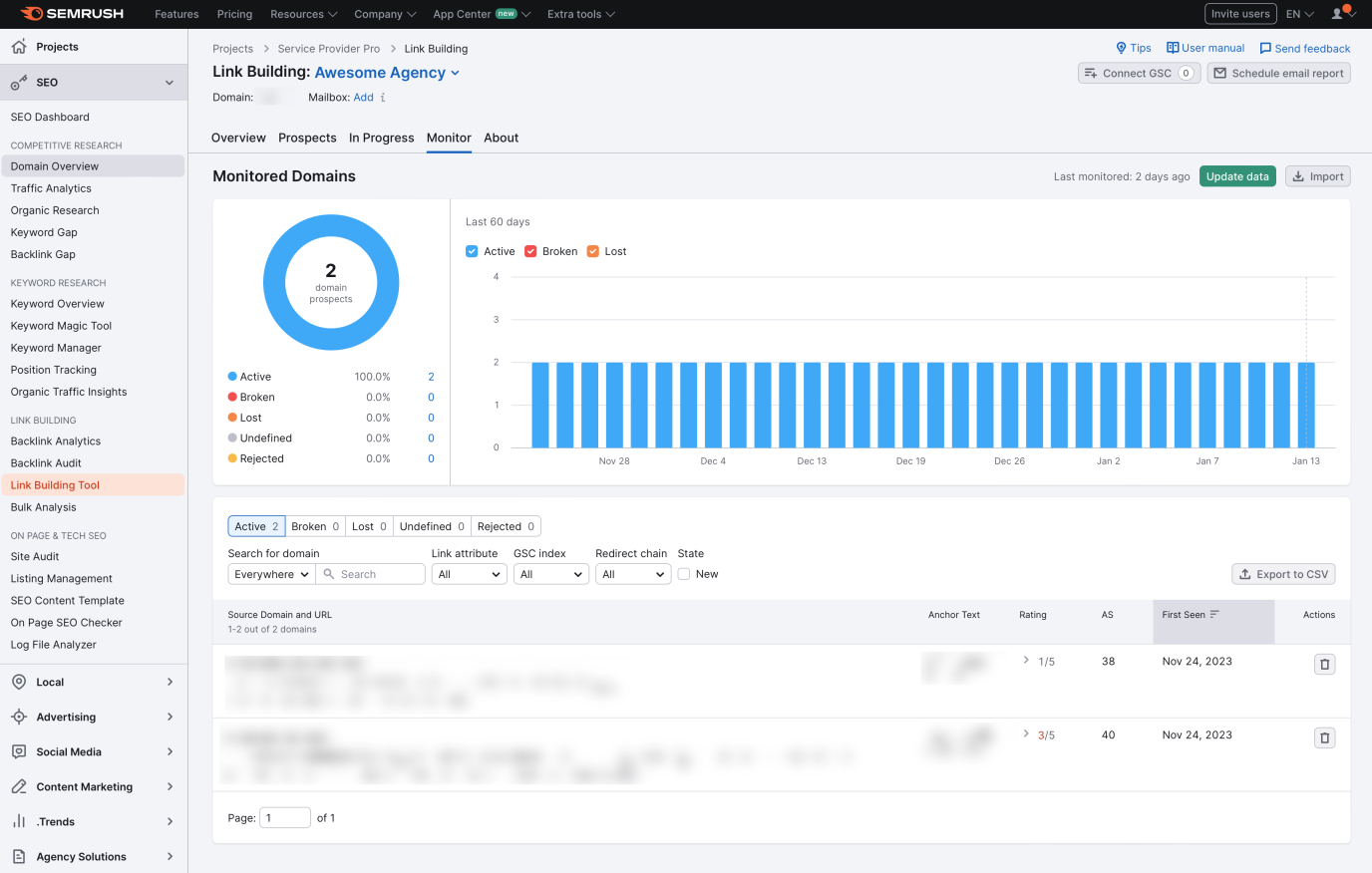Open Pricing in top menu
1372x873 pixels.
[x=234, y=14]
